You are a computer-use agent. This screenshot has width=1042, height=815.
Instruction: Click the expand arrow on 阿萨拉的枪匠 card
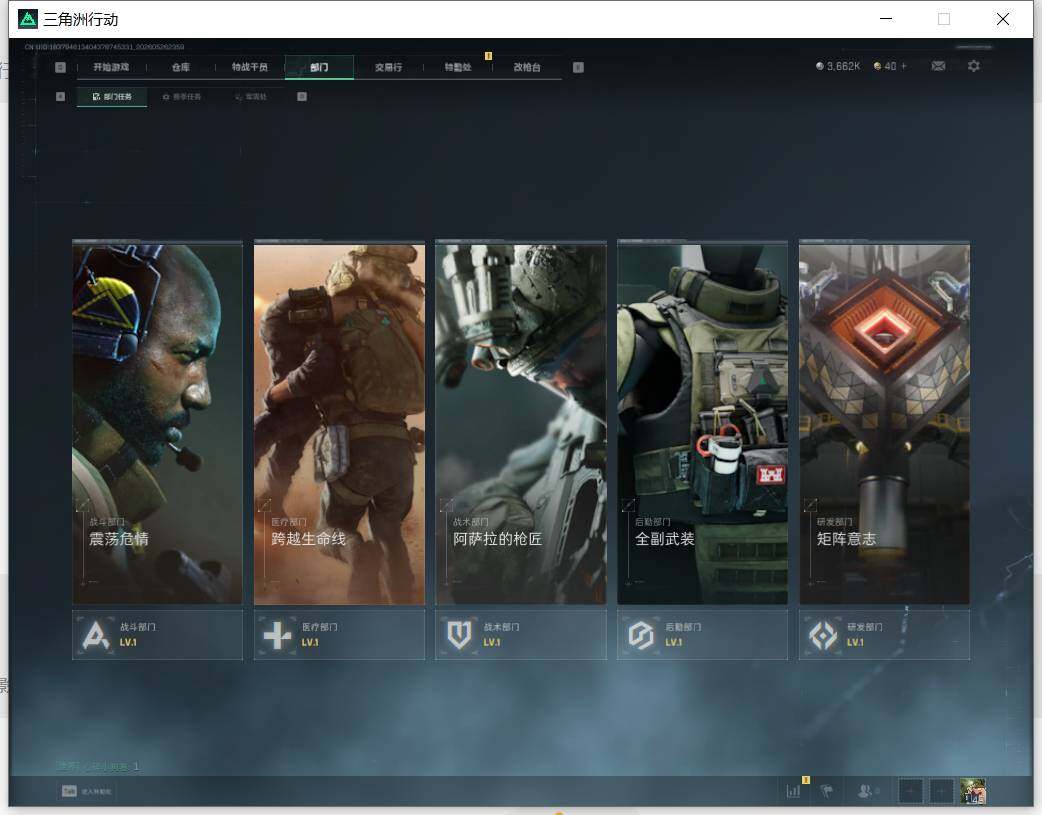(447, 505)
